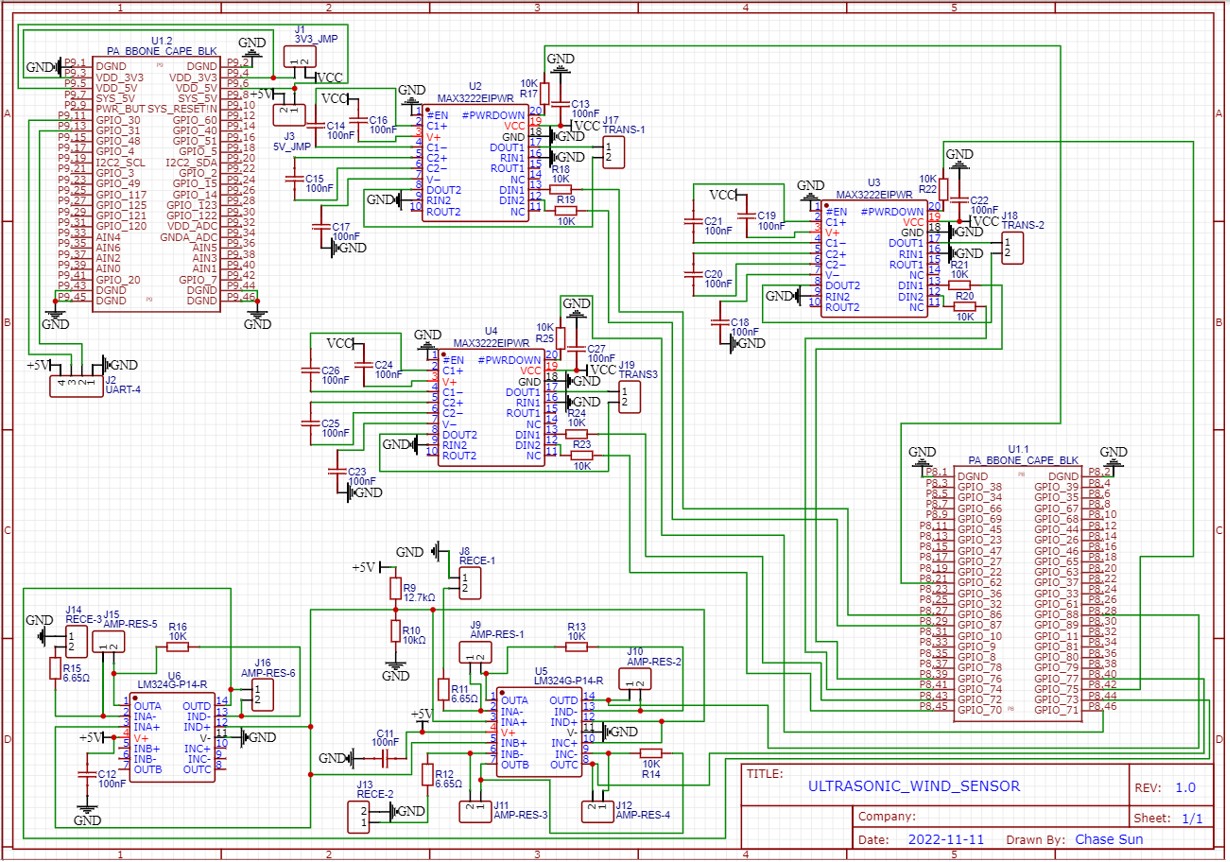Image resolution: width=1230 pixels, height=862 pixels.
Task: Click the C13 capacitor designator
Action: [x=580, y=104]
